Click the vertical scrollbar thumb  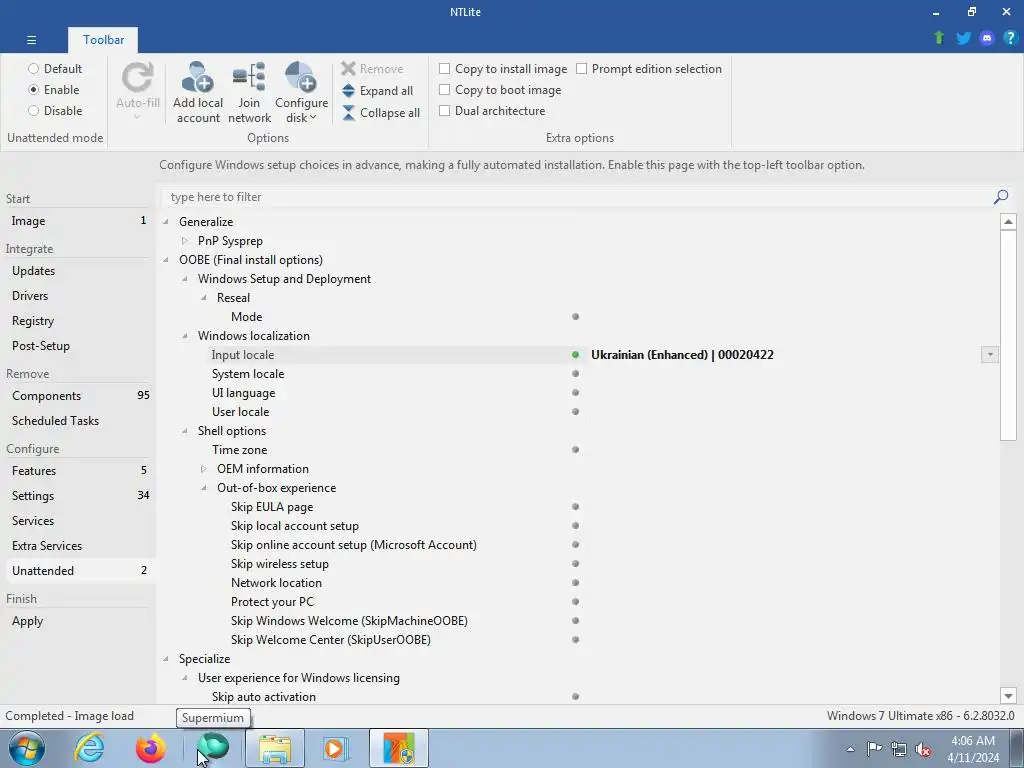click(x=1008, y=335)
